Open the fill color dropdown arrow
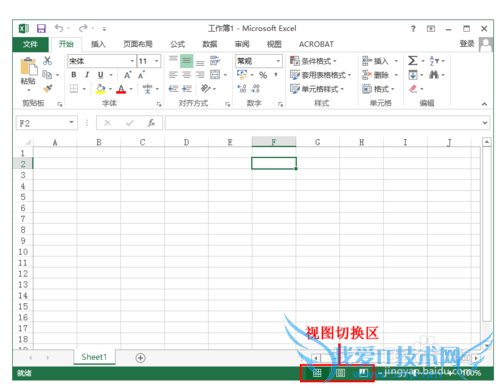Screen dimensions: 500x389 coord(110,89)
